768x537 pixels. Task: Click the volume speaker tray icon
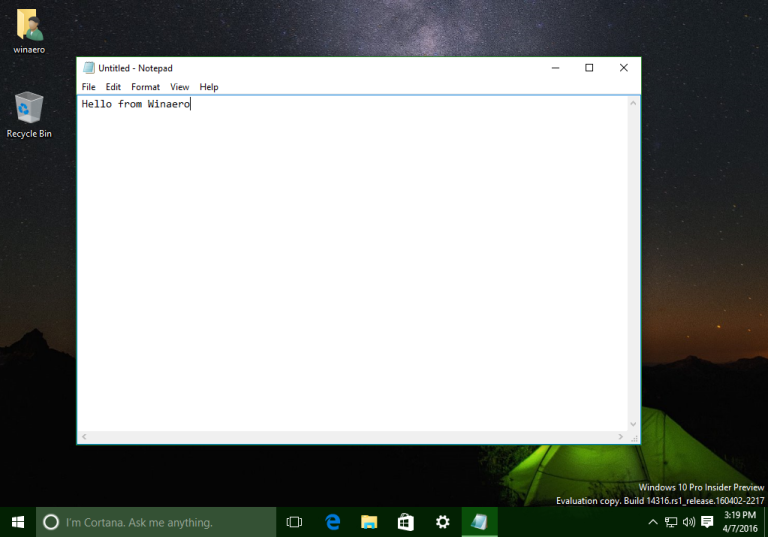[689, 522]
